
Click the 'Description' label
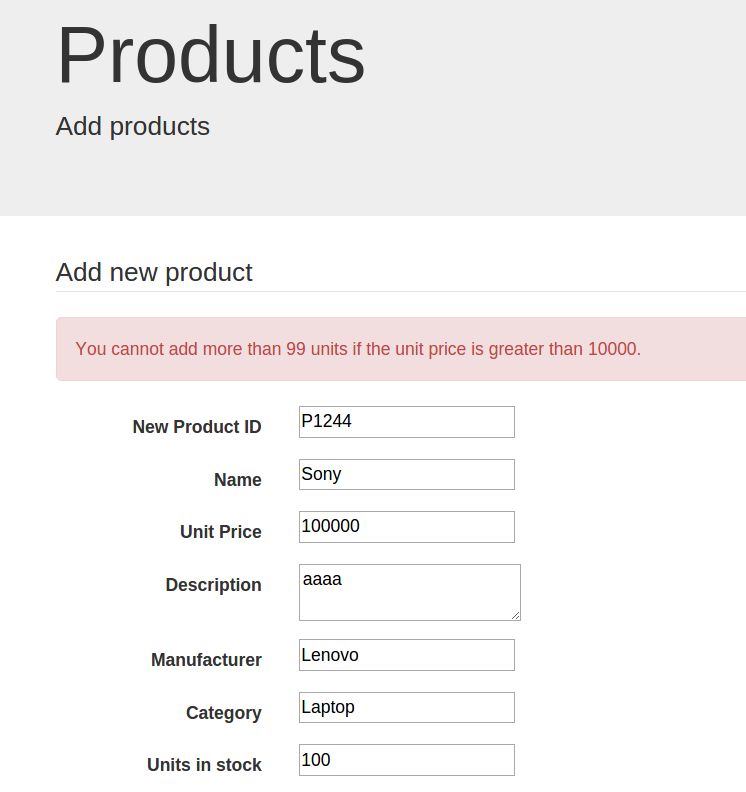point(214,585)
